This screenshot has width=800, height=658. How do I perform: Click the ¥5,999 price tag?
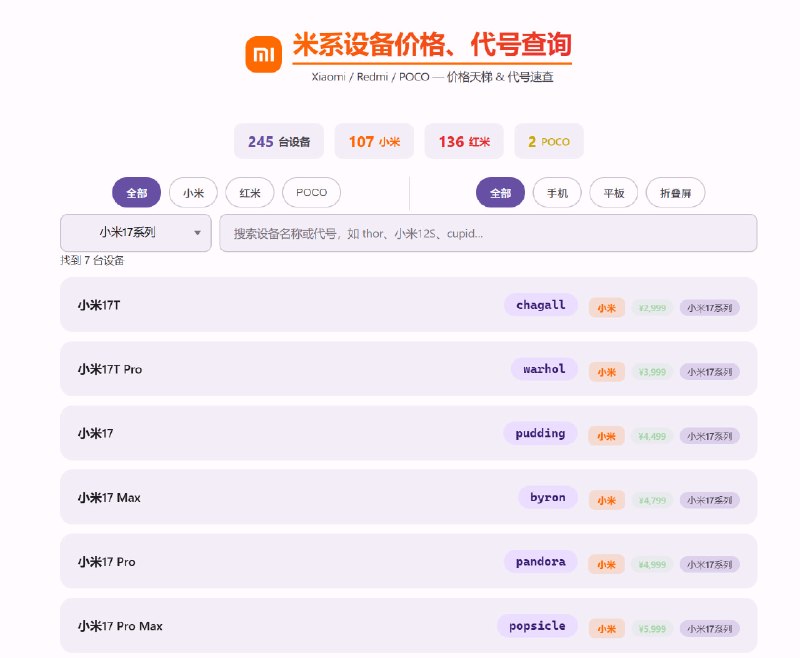click(652, 629)
